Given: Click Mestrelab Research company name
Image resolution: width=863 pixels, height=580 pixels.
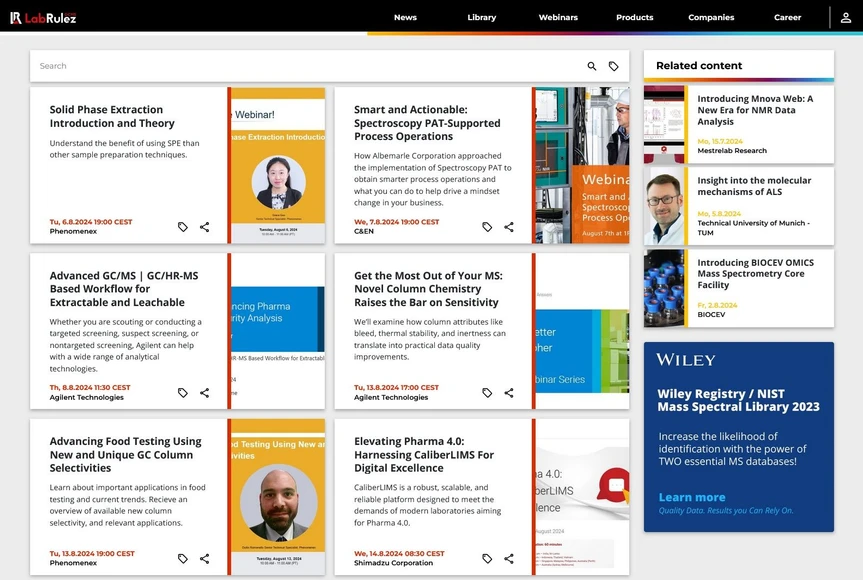Looking at the screenshot, I should (732, 151).
